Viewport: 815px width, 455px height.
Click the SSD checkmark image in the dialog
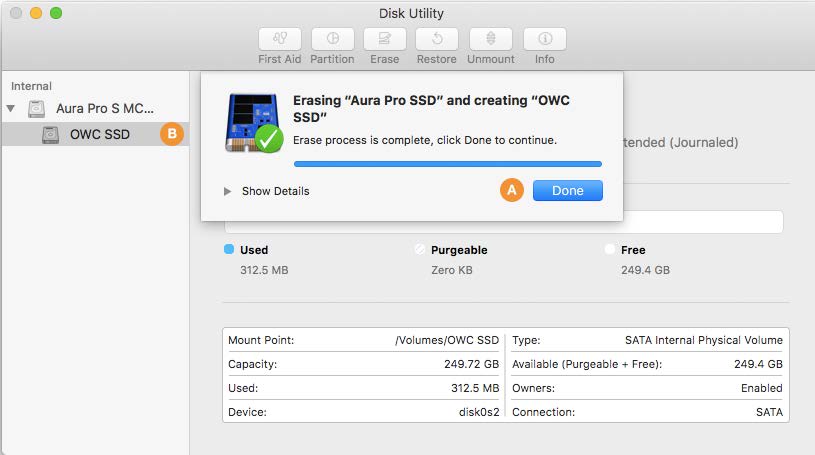254,123
